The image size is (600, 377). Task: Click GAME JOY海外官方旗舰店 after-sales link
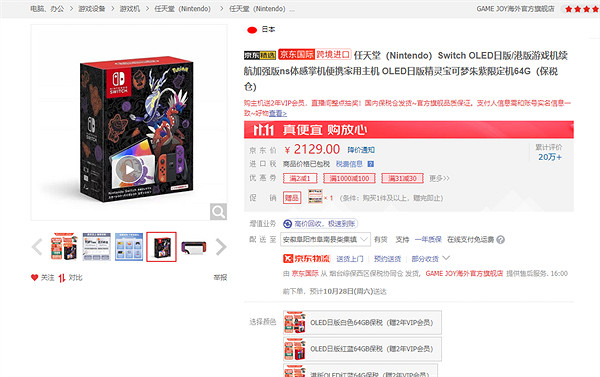point(464,273)
